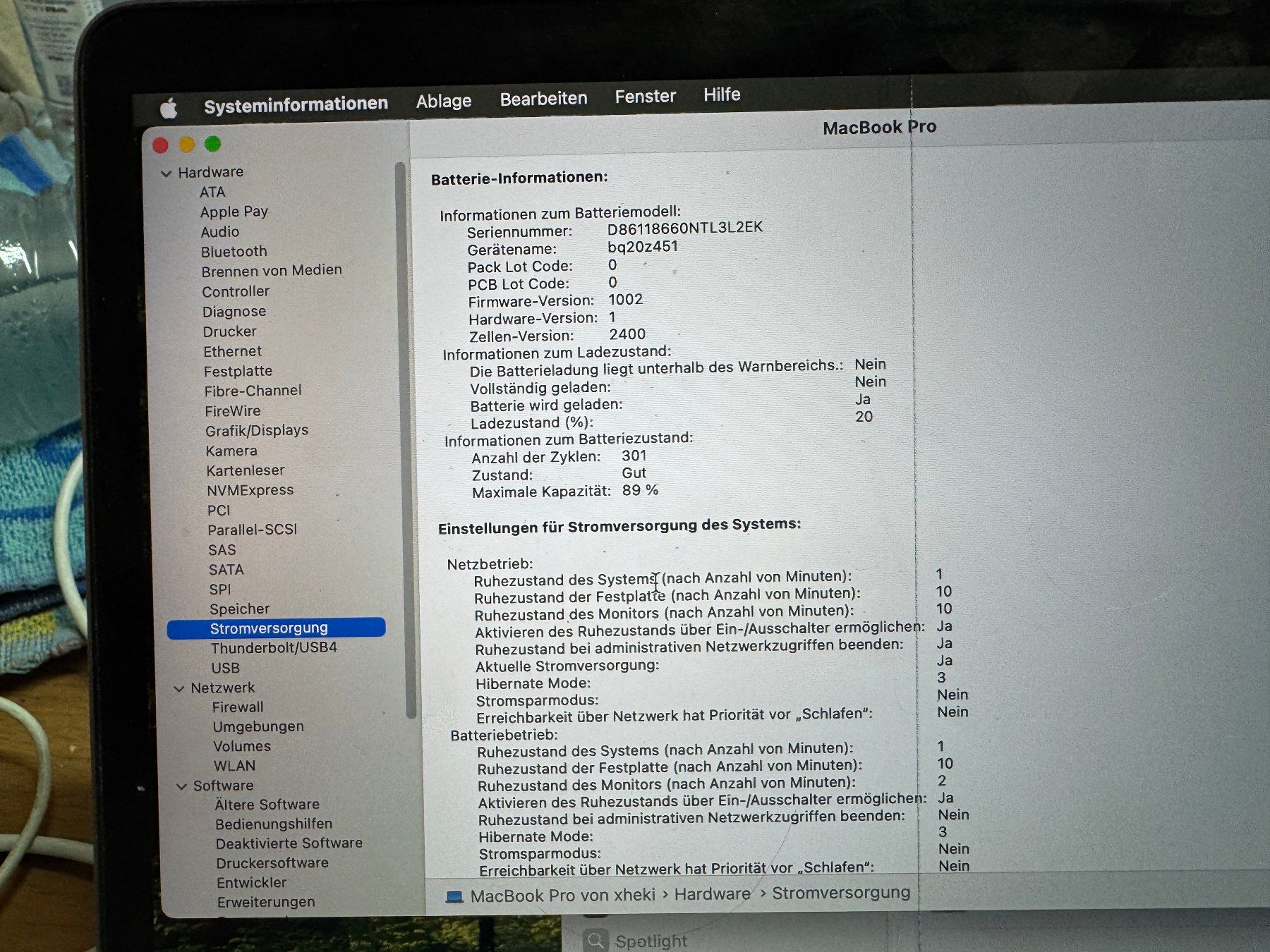Click the Gerätename value bq20z451
This screenshot has width=1270, height=952.
coord(643,247)
